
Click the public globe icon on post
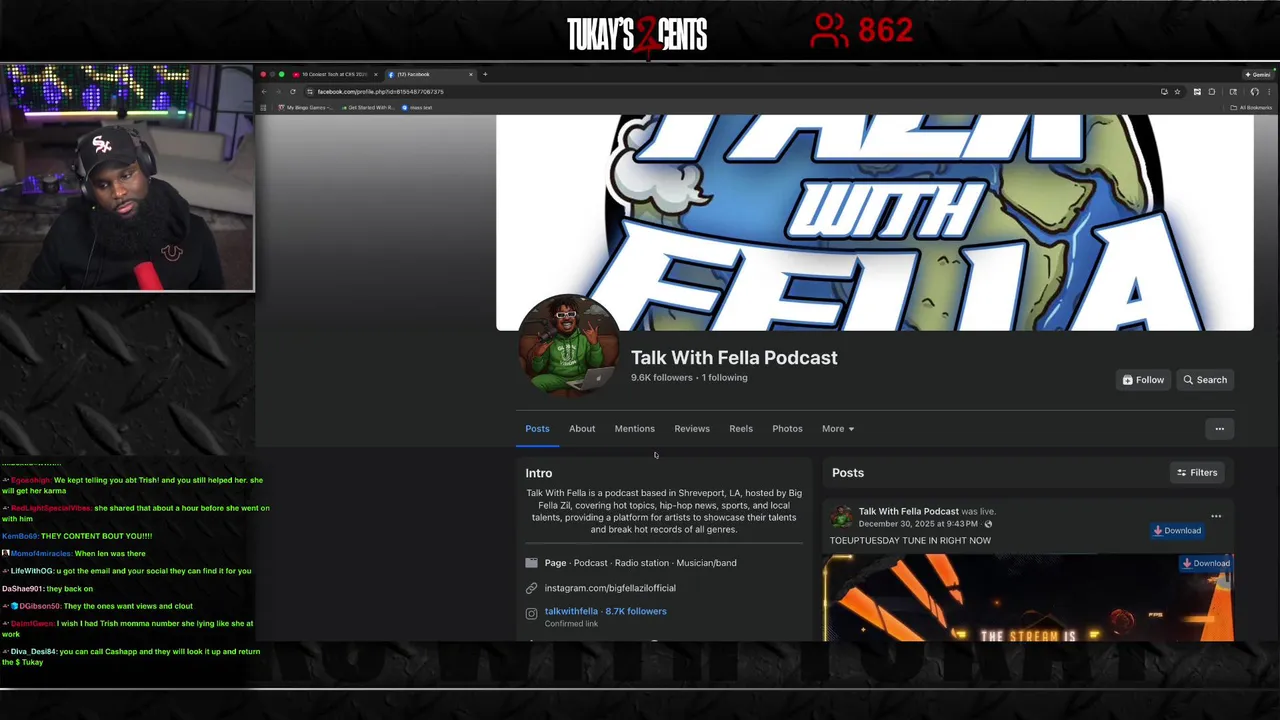[988, 524]
